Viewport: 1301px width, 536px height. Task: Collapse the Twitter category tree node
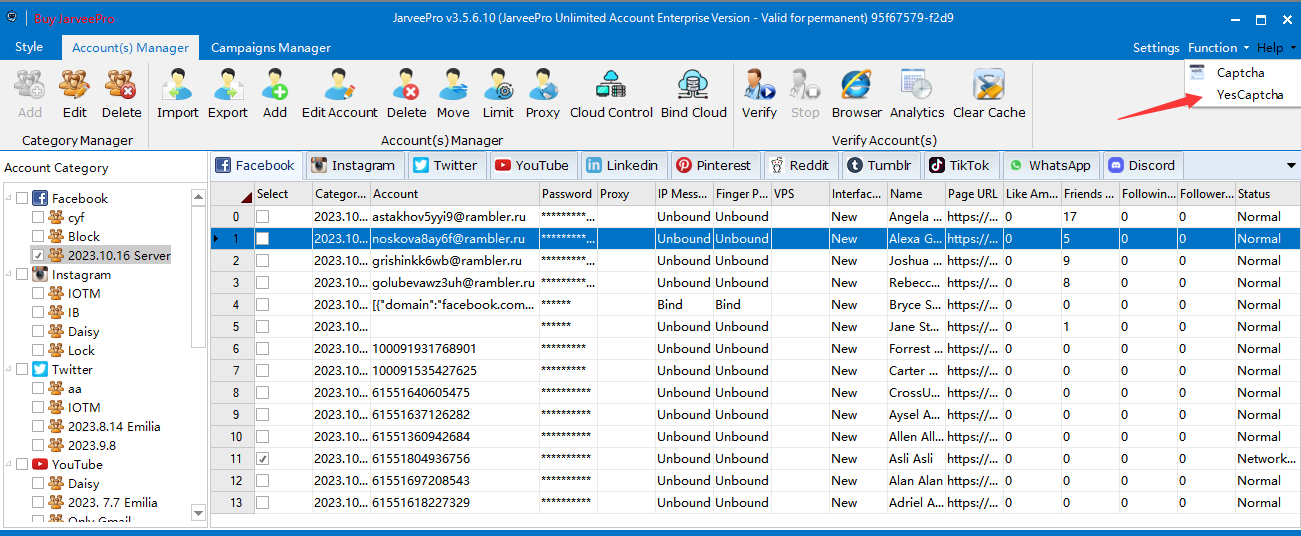click(9, 369)
